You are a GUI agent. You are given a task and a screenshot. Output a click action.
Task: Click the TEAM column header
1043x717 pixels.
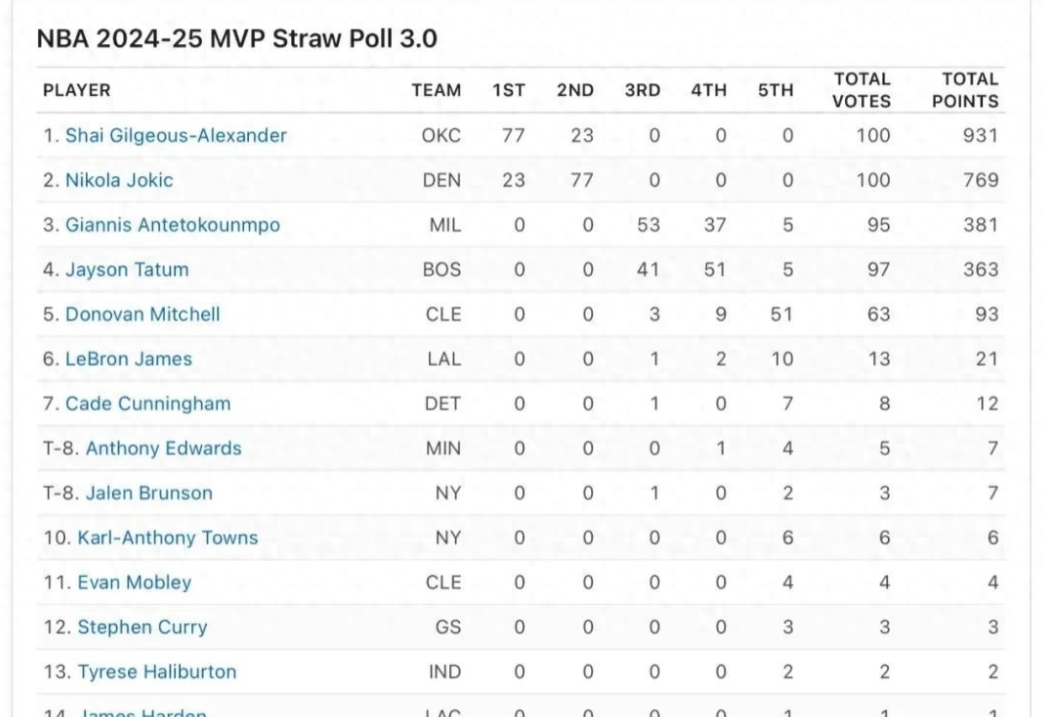tap(437, 90)
